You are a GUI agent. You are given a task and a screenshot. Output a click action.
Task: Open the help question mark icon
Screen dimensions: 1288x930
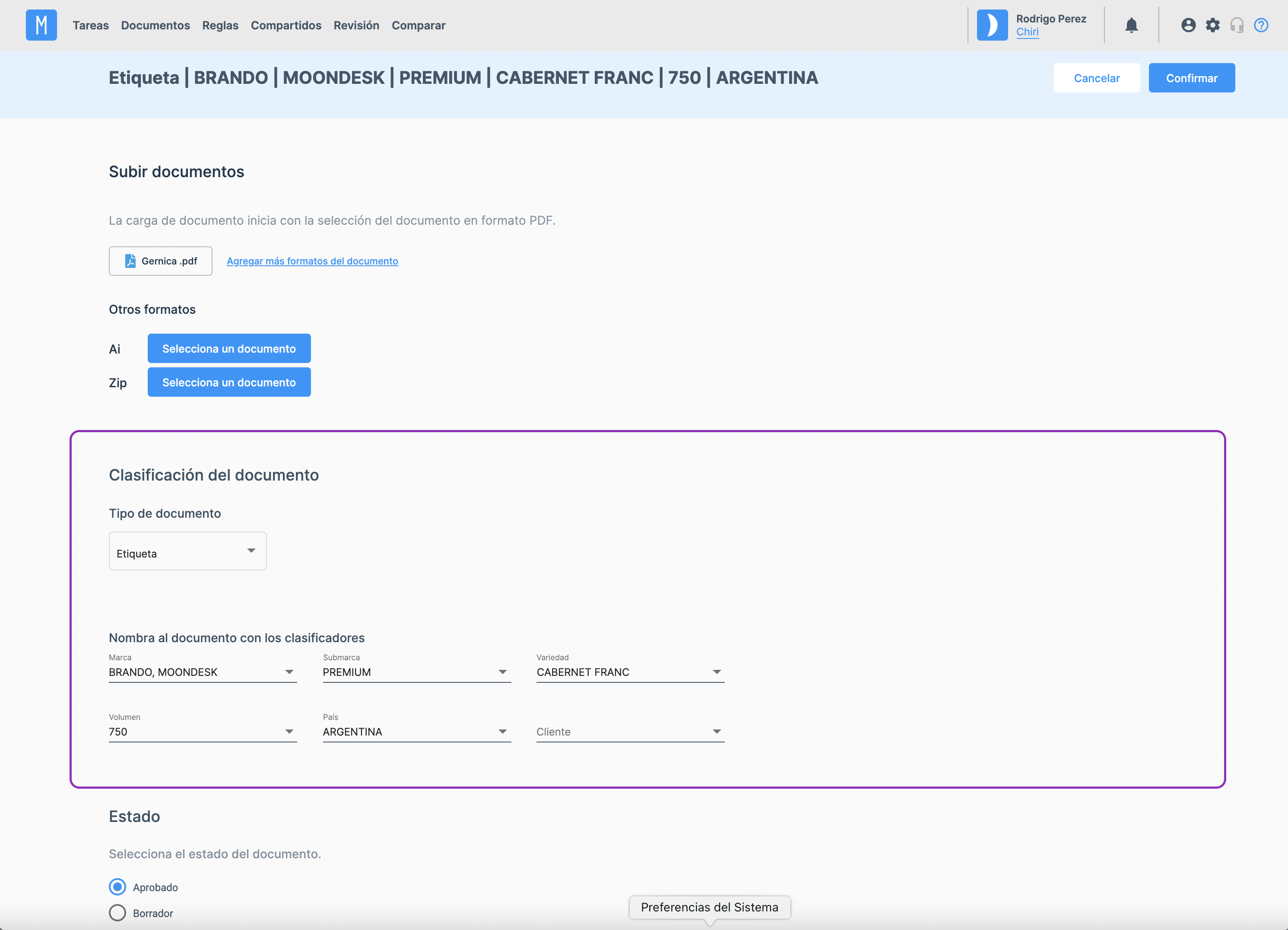1261,25
